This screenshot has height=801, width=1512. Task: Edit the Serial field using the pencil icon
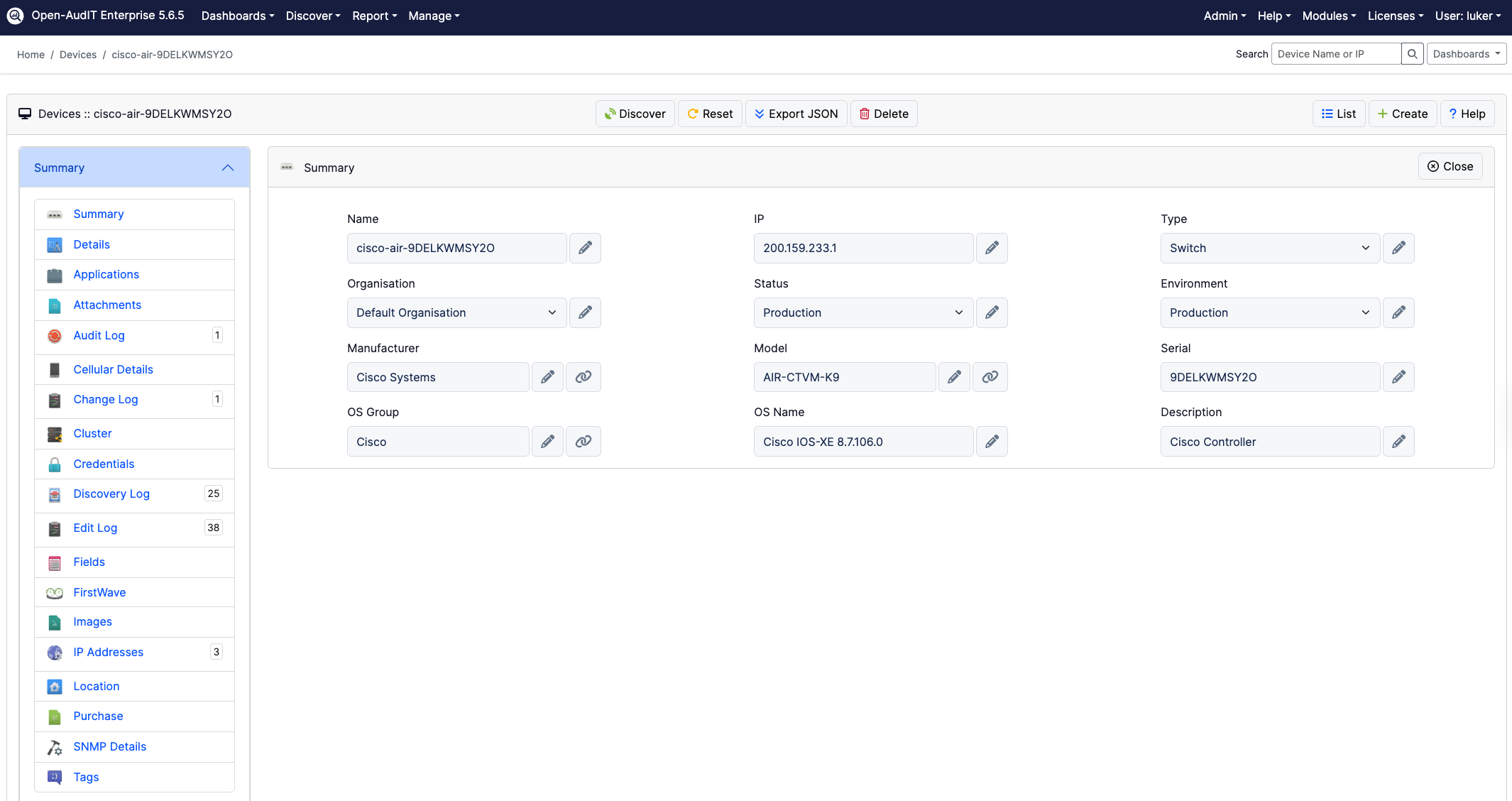tap(1398, 377)
